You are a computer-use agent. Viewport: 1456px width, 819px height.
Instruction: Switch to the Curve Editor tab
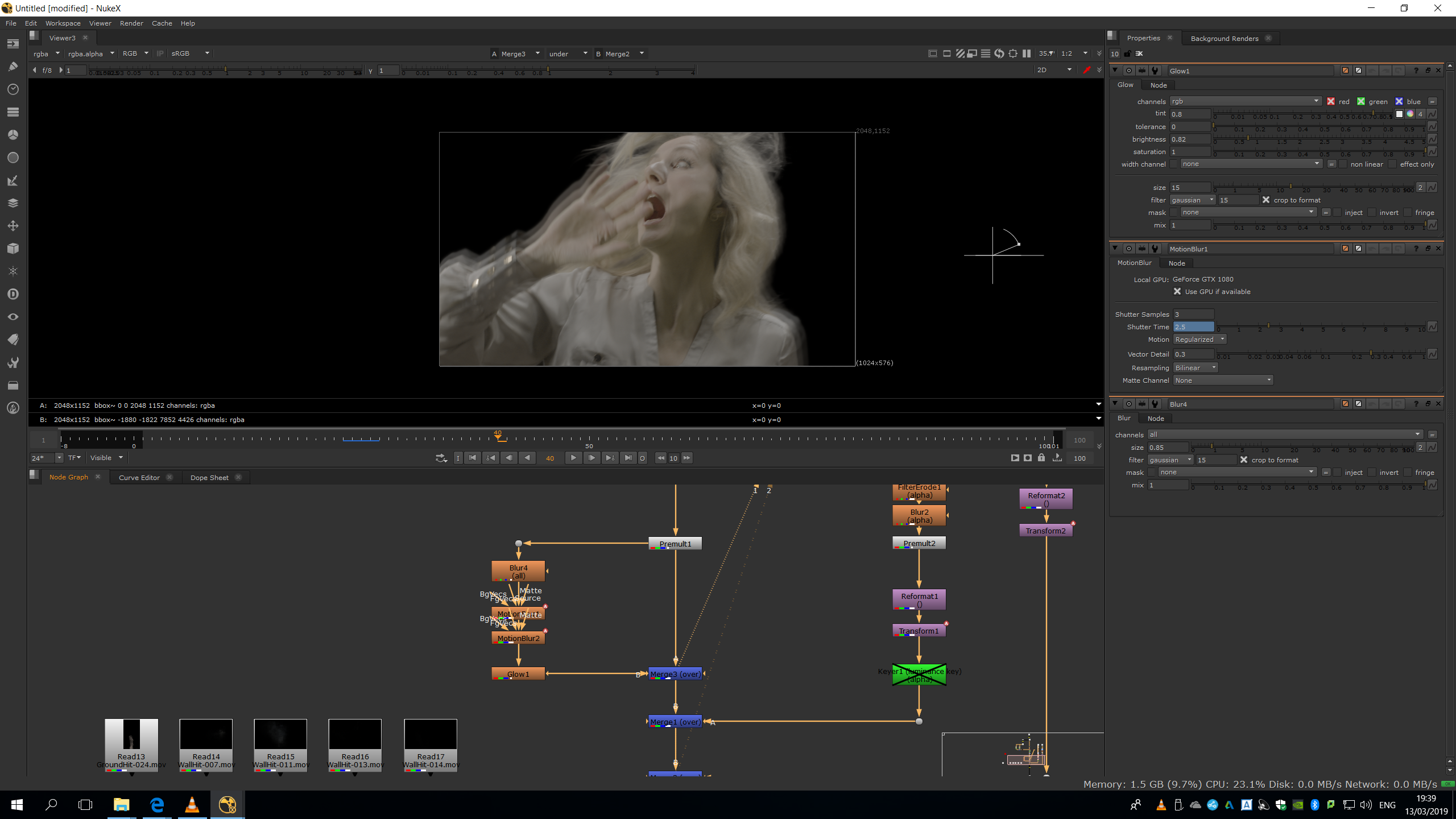[139, 478]
